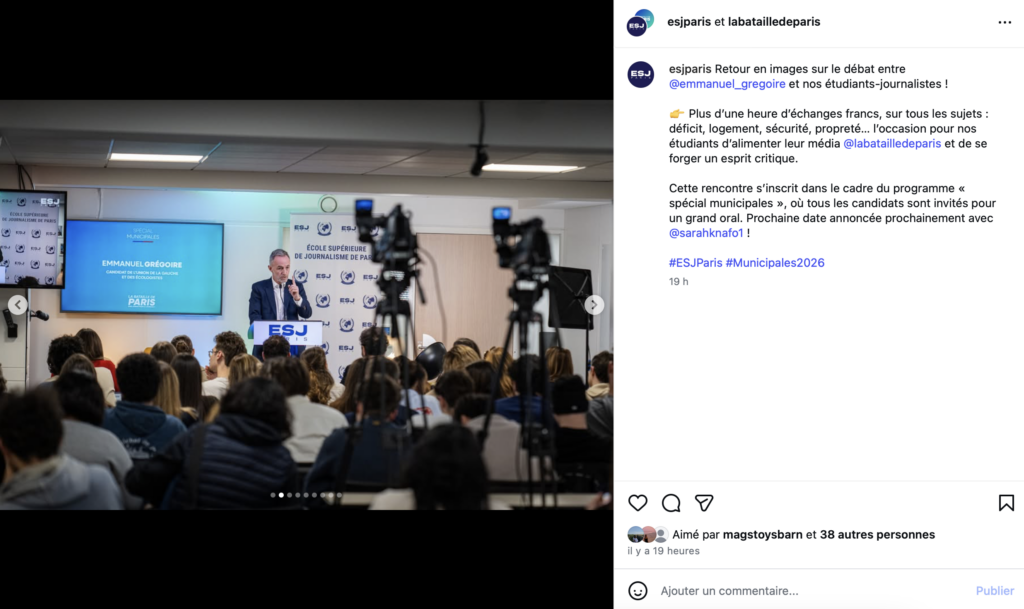Open emoji picker in comment field
1024x609 pixels.
(x=637, y=591)
